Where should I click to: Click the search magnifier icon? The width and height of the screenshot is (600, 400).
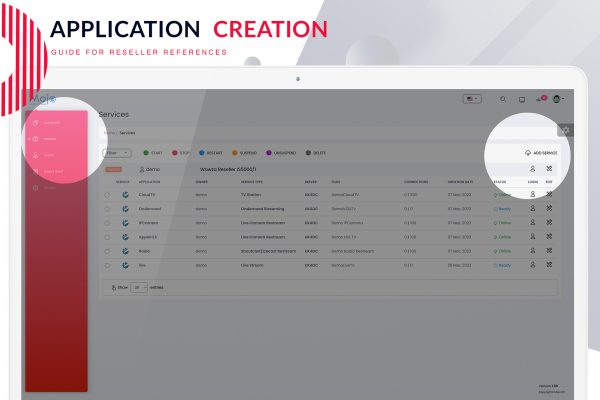pyautogui.click(x=503, y=99)
